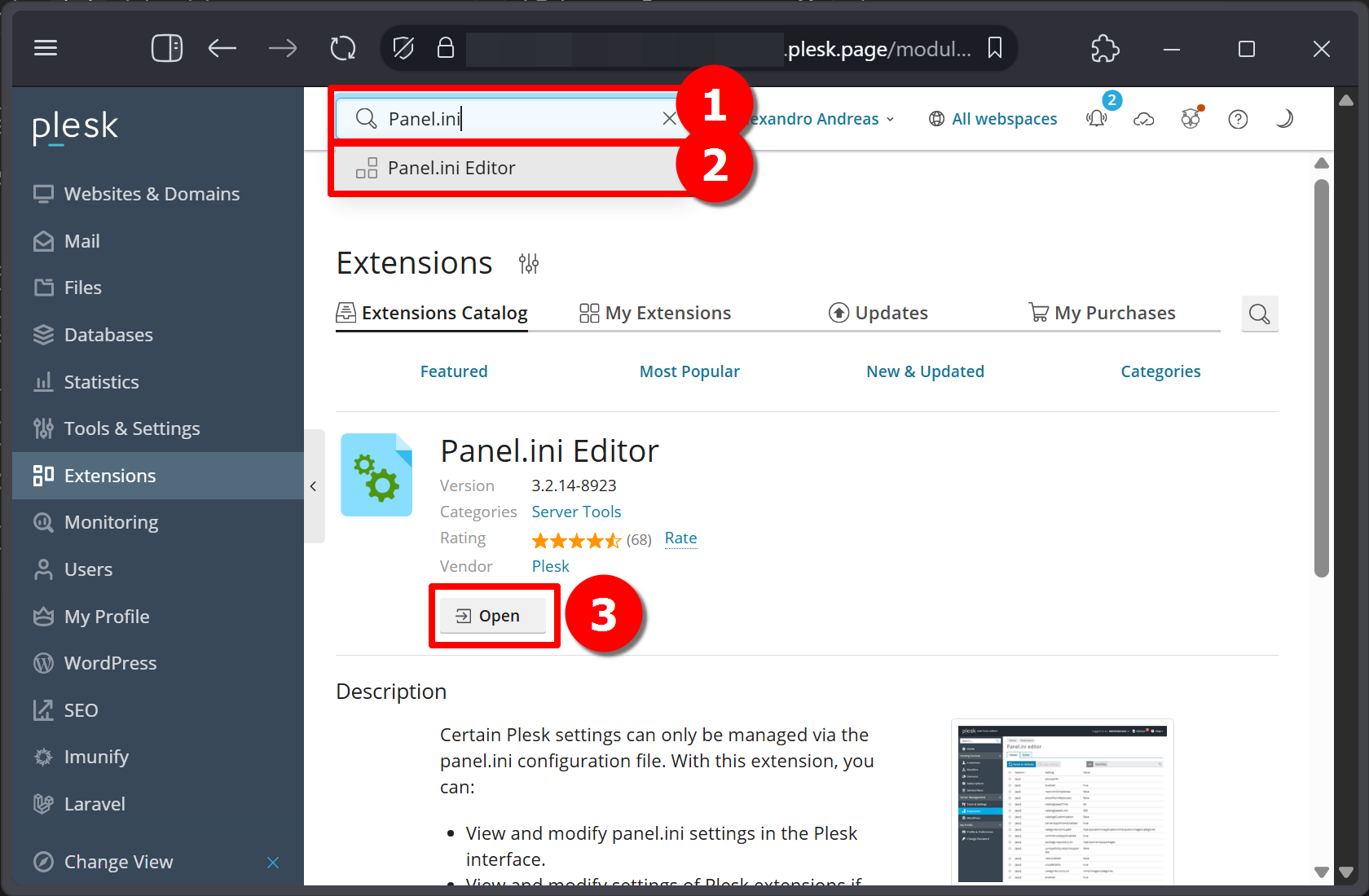
Task: Click the Open button
Action: [493, 616]
